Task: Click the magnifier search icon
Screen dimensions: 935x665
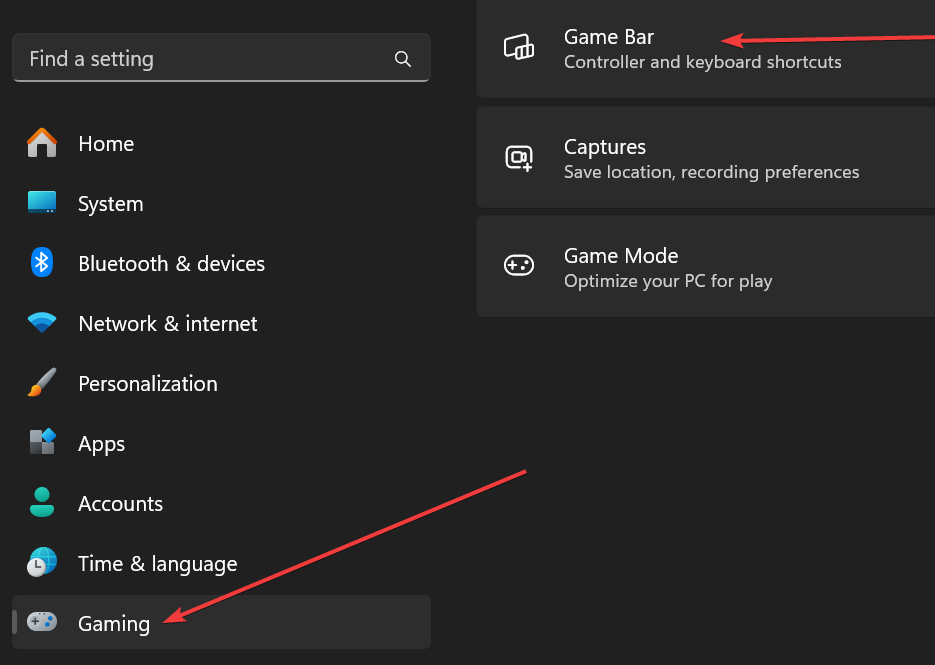Action: pos(403,59)
